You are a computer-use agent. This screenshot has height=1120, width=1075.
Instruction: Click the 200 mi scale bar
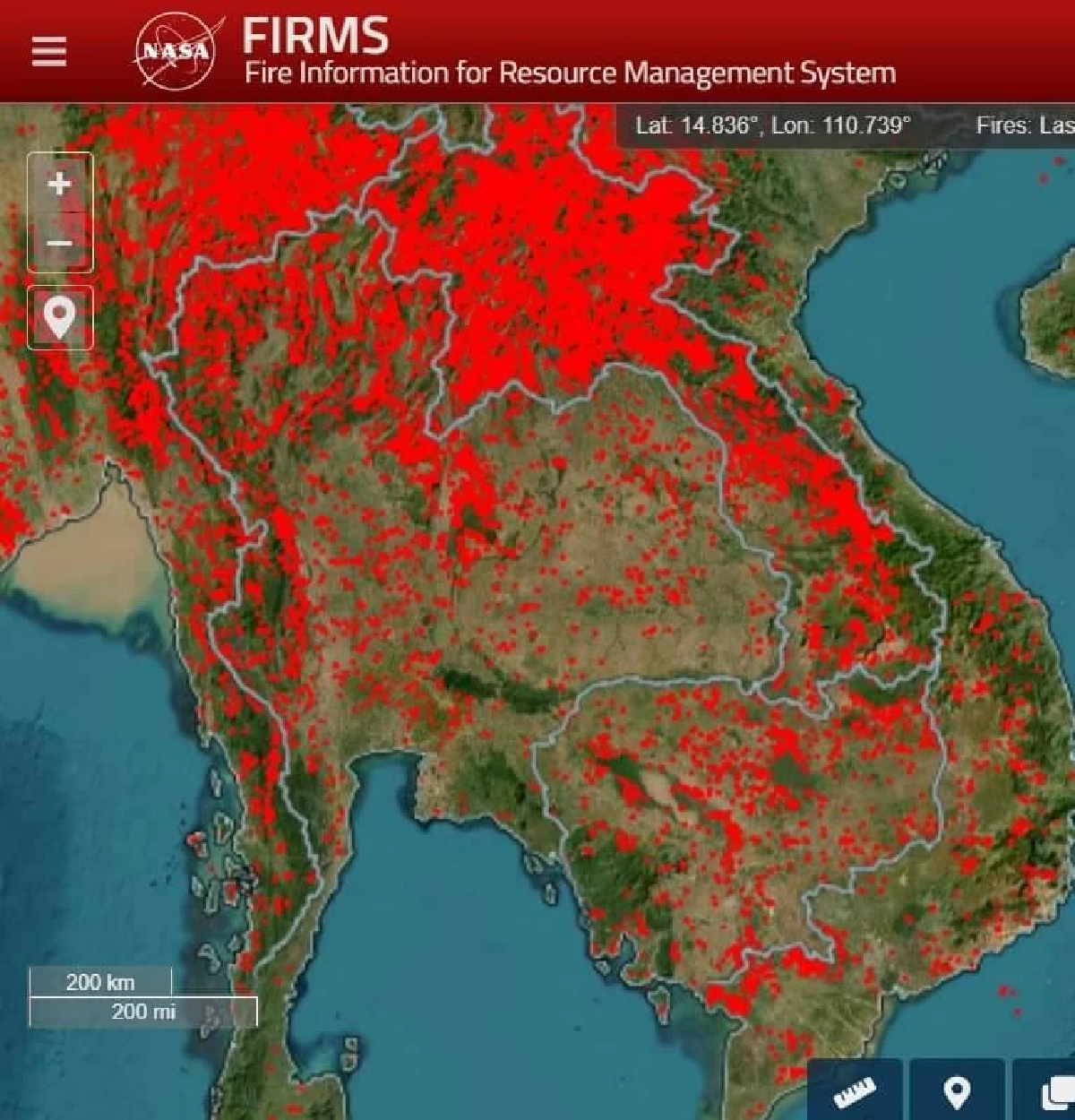143,1012
